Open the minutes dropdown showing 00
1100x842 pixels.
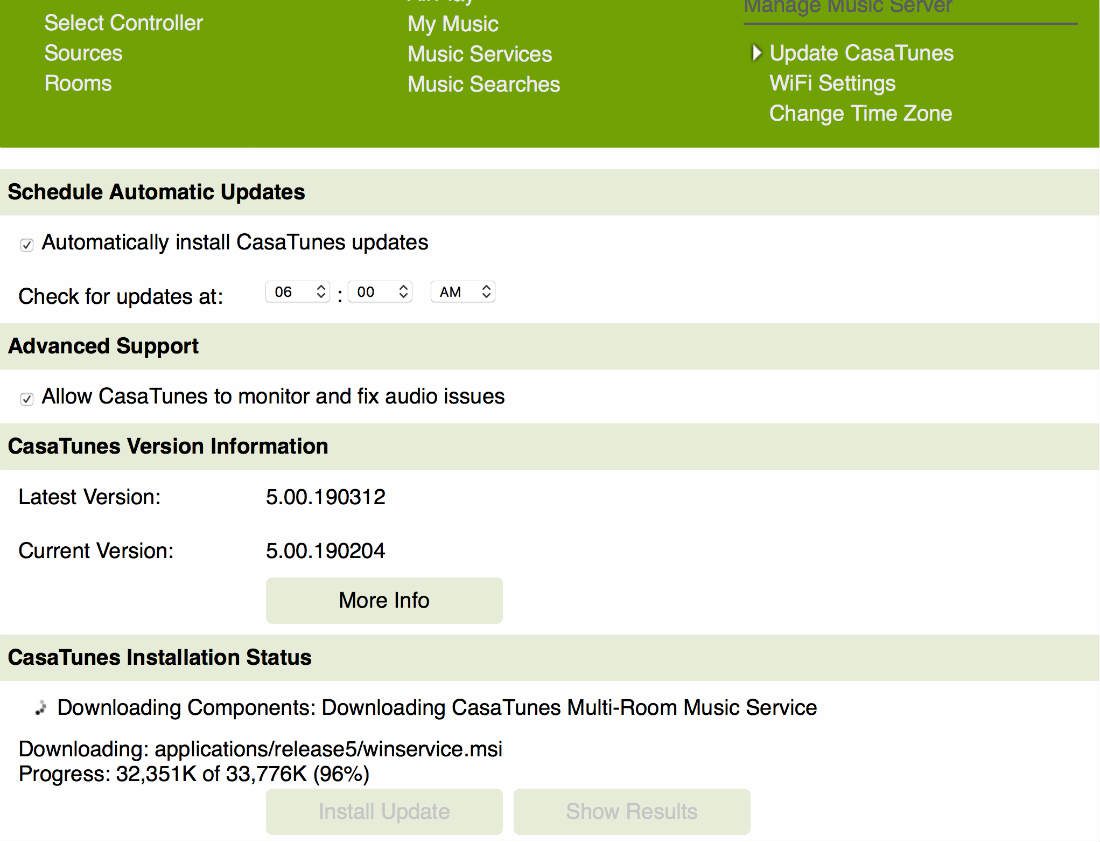[380, 292]
